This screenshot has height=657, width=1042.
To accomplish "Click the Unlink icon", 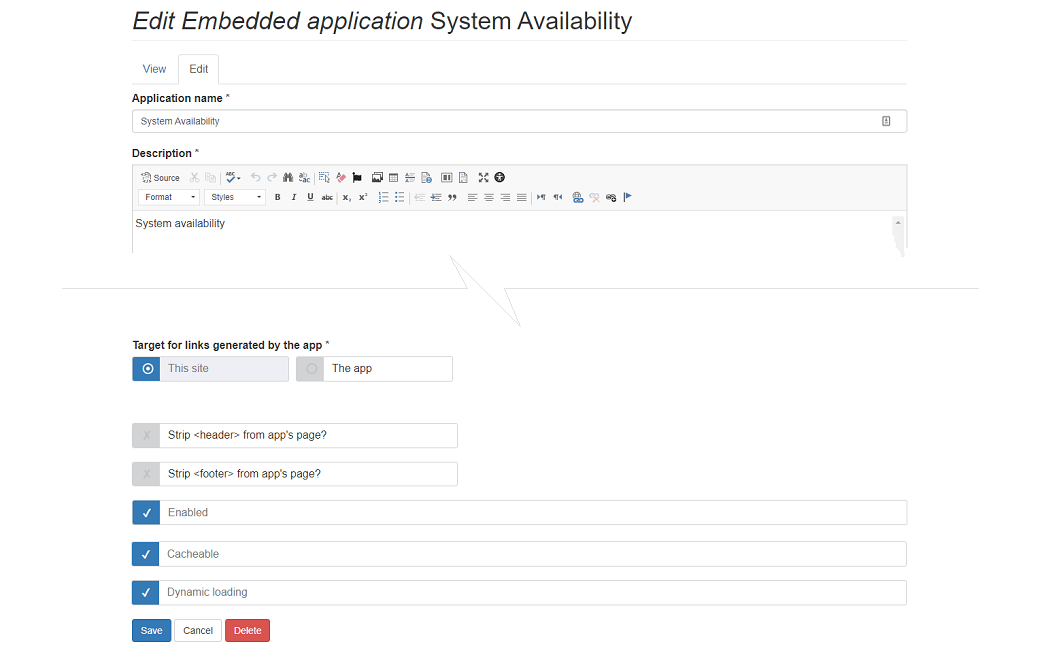I will (x=594, y=197).
